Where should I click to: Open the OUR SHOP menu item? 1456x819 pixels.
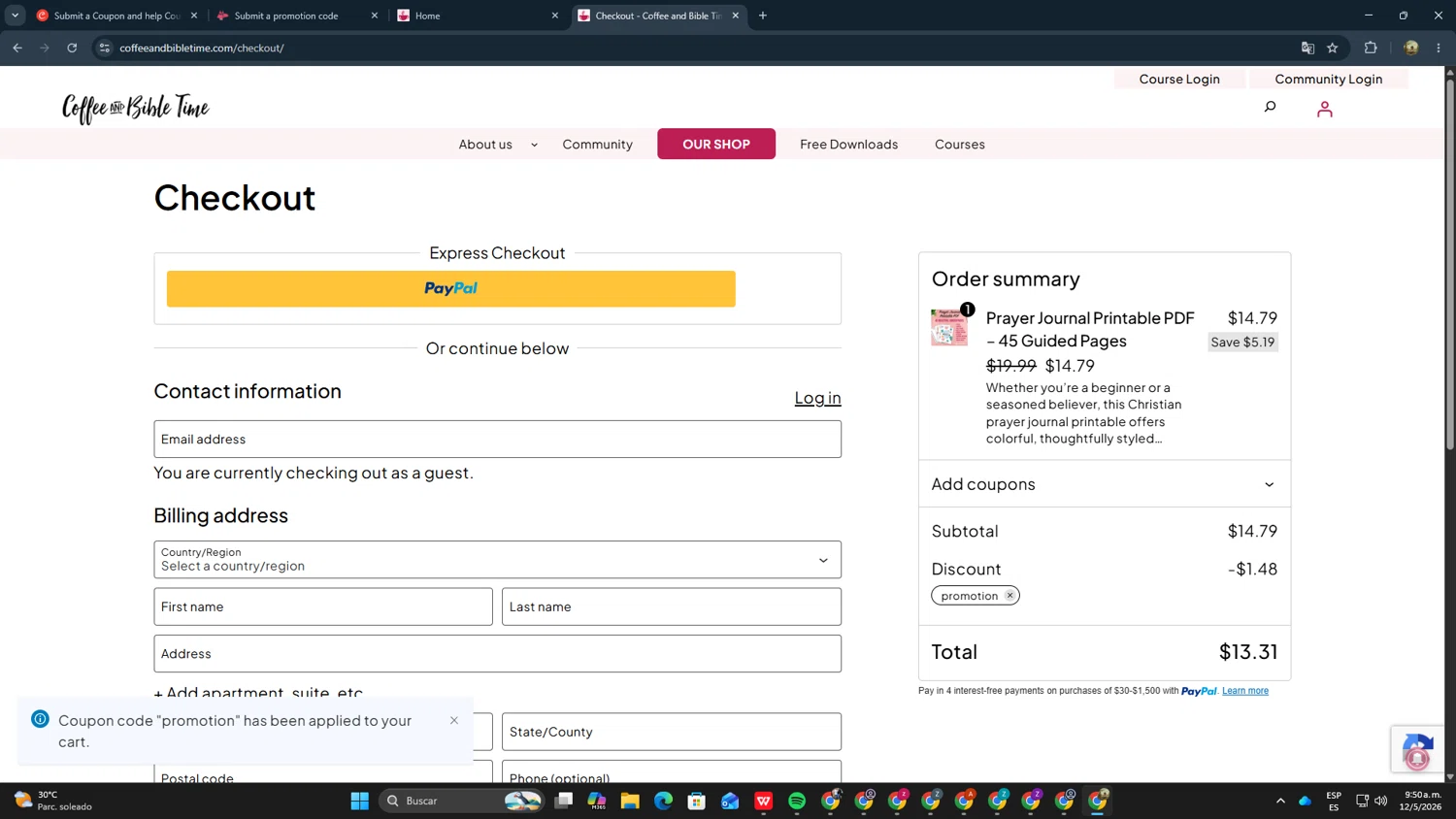tap(716, 144)
